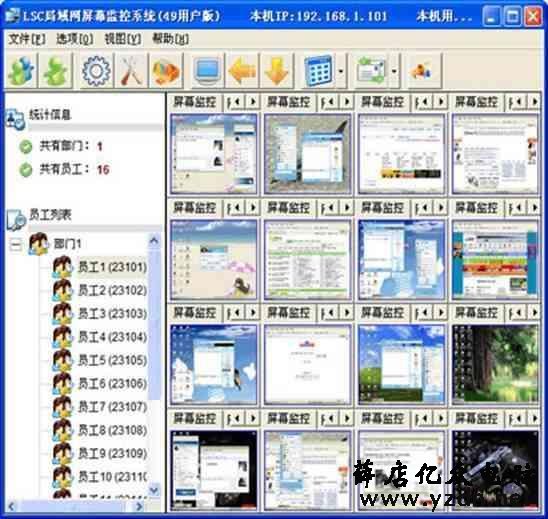Screen dimensions: 548x519
Task: Click avatar icon of 员工7 (23107)
Action: (62, 407)
